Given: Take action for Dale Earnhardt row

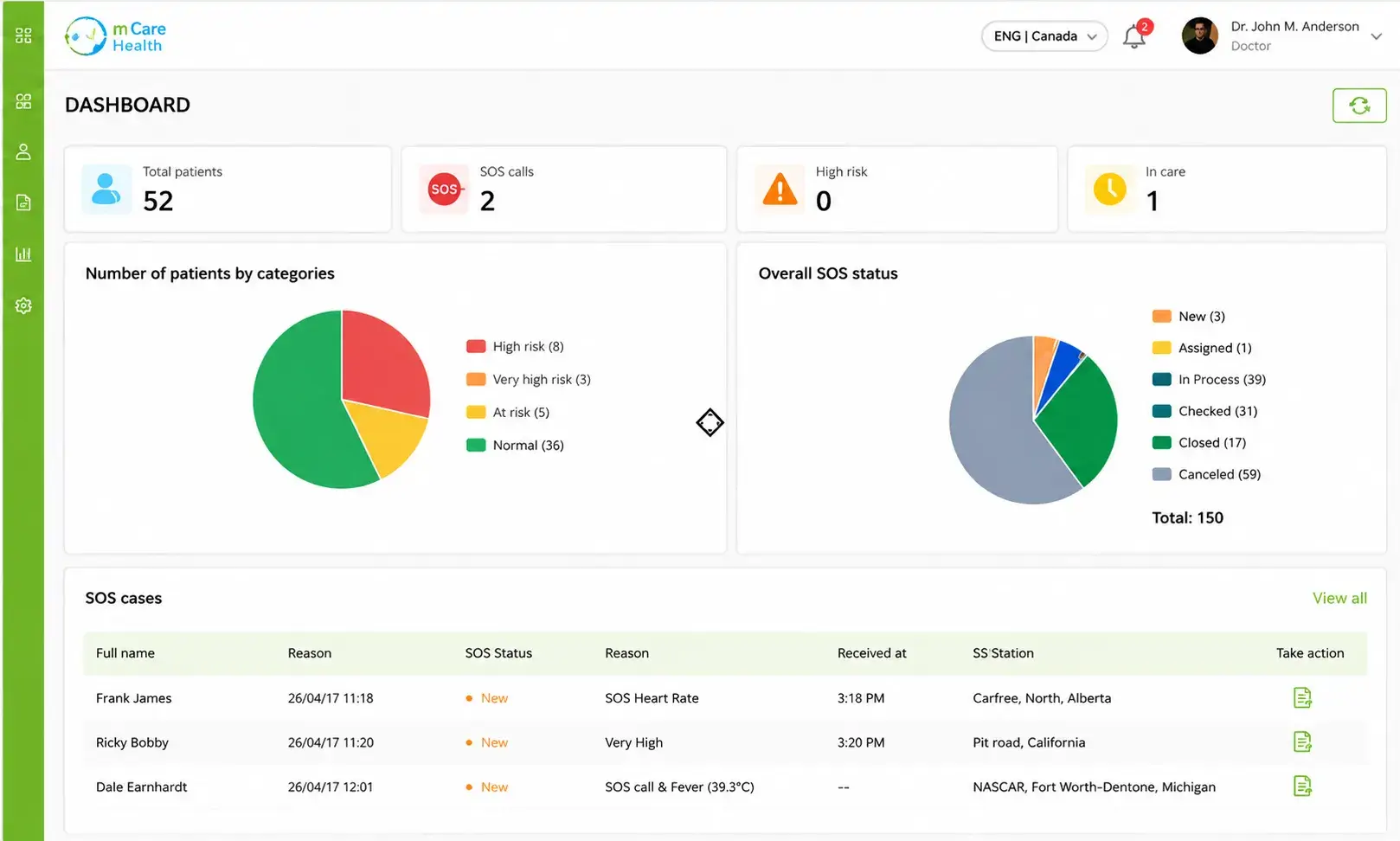Looking at the screenshot, I should pos(1302,786).
